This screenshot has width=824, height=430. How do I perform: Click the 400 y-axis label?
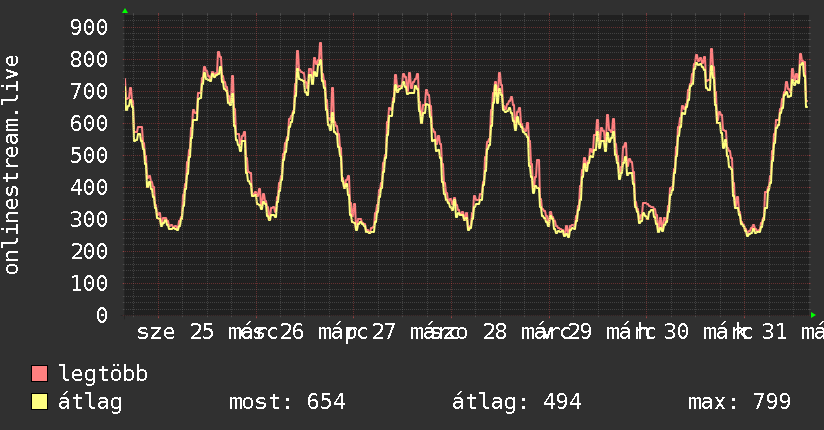(x=89, y=187)
